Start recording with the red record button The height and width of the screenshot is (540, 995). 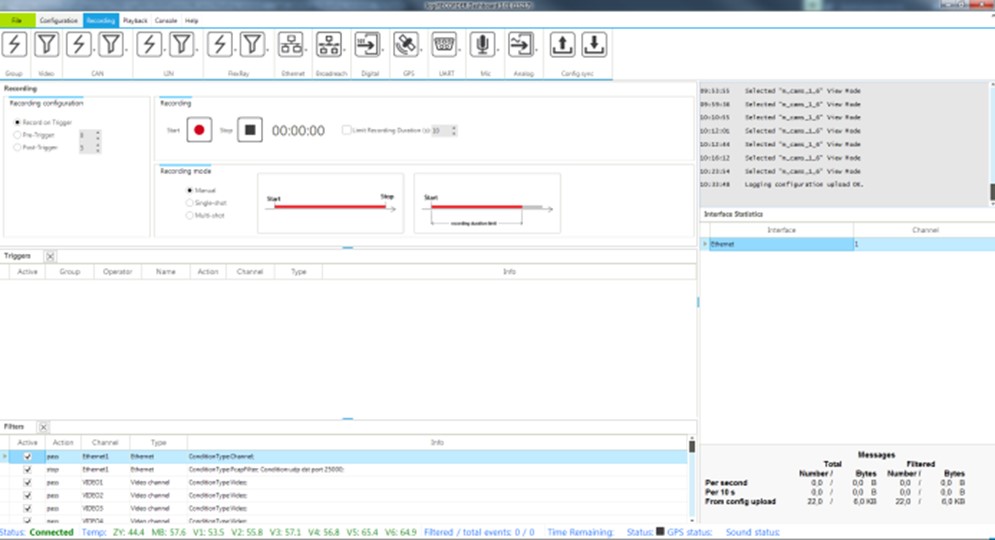click(x=199, y=130)
